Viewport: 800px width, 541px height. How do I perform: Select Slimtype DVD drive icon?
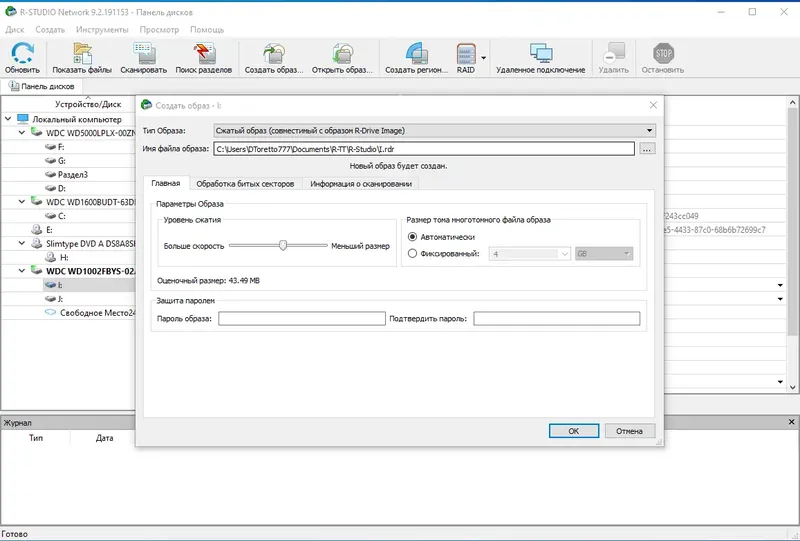tap(36, 243)
